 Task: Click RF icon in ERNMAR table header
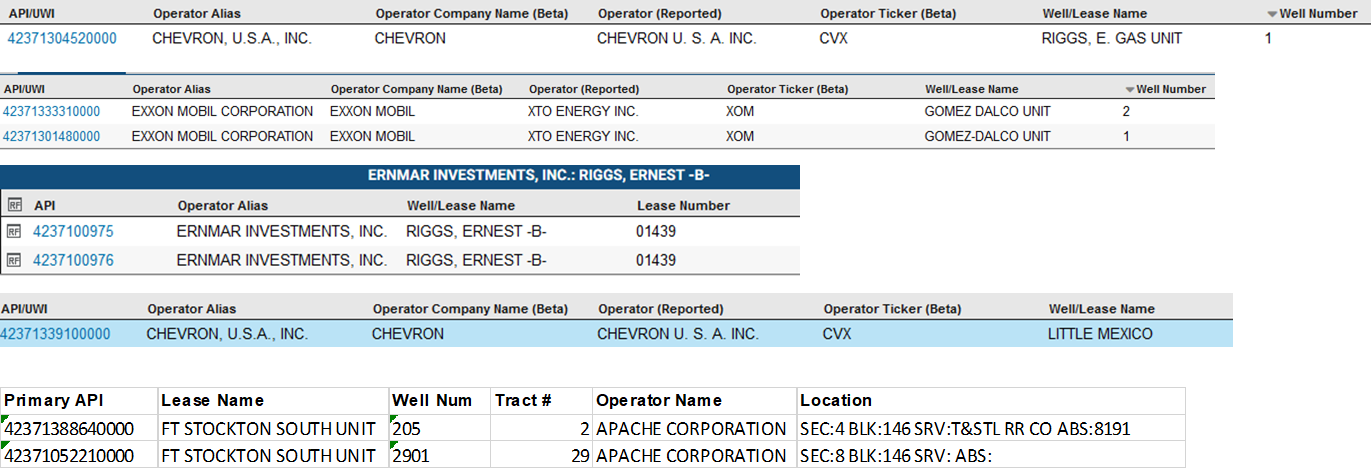pyautogui.click(x=14, y=204)
